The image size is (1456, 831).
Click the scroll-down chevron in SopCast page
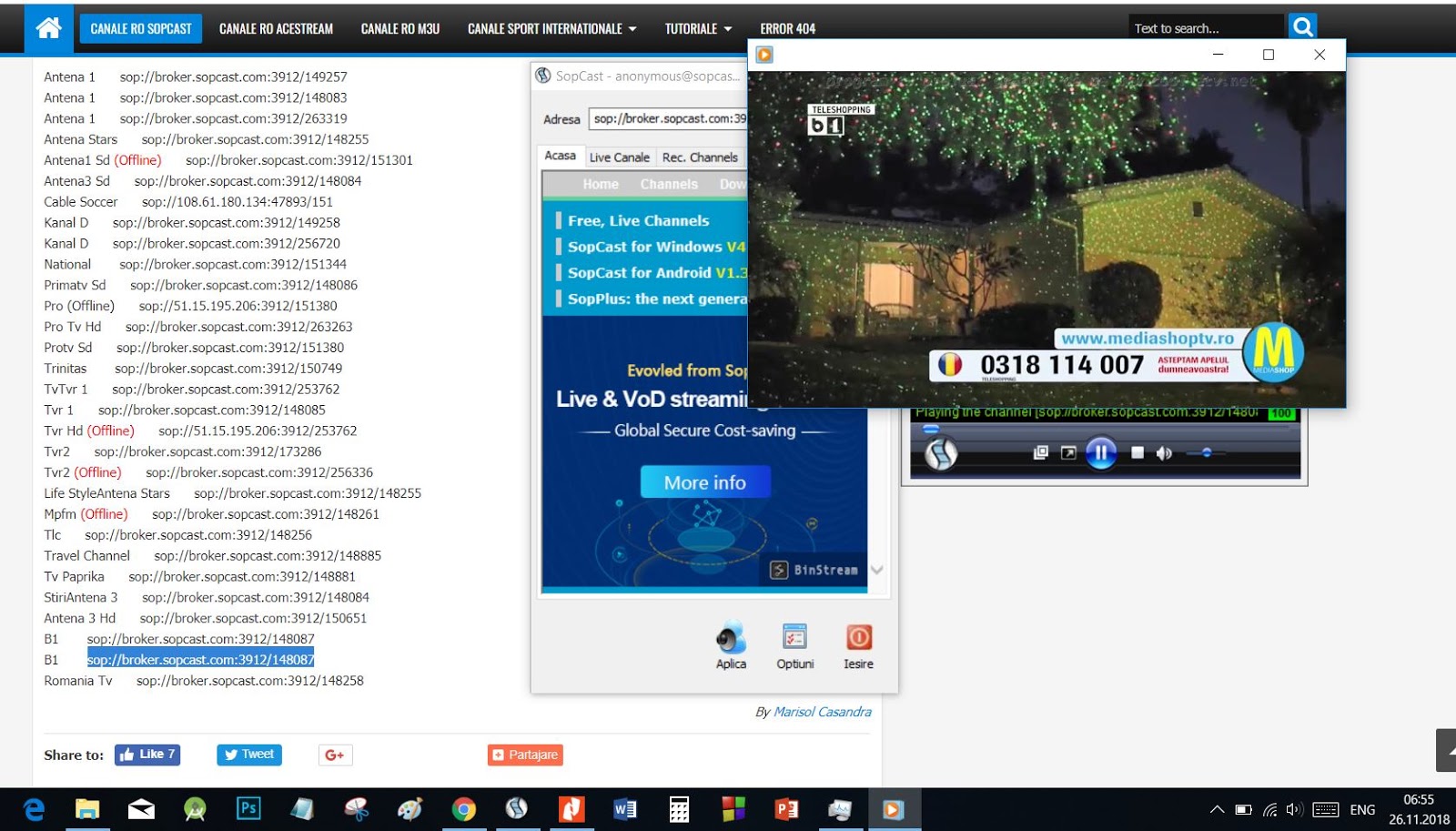[x=877, y=570]
